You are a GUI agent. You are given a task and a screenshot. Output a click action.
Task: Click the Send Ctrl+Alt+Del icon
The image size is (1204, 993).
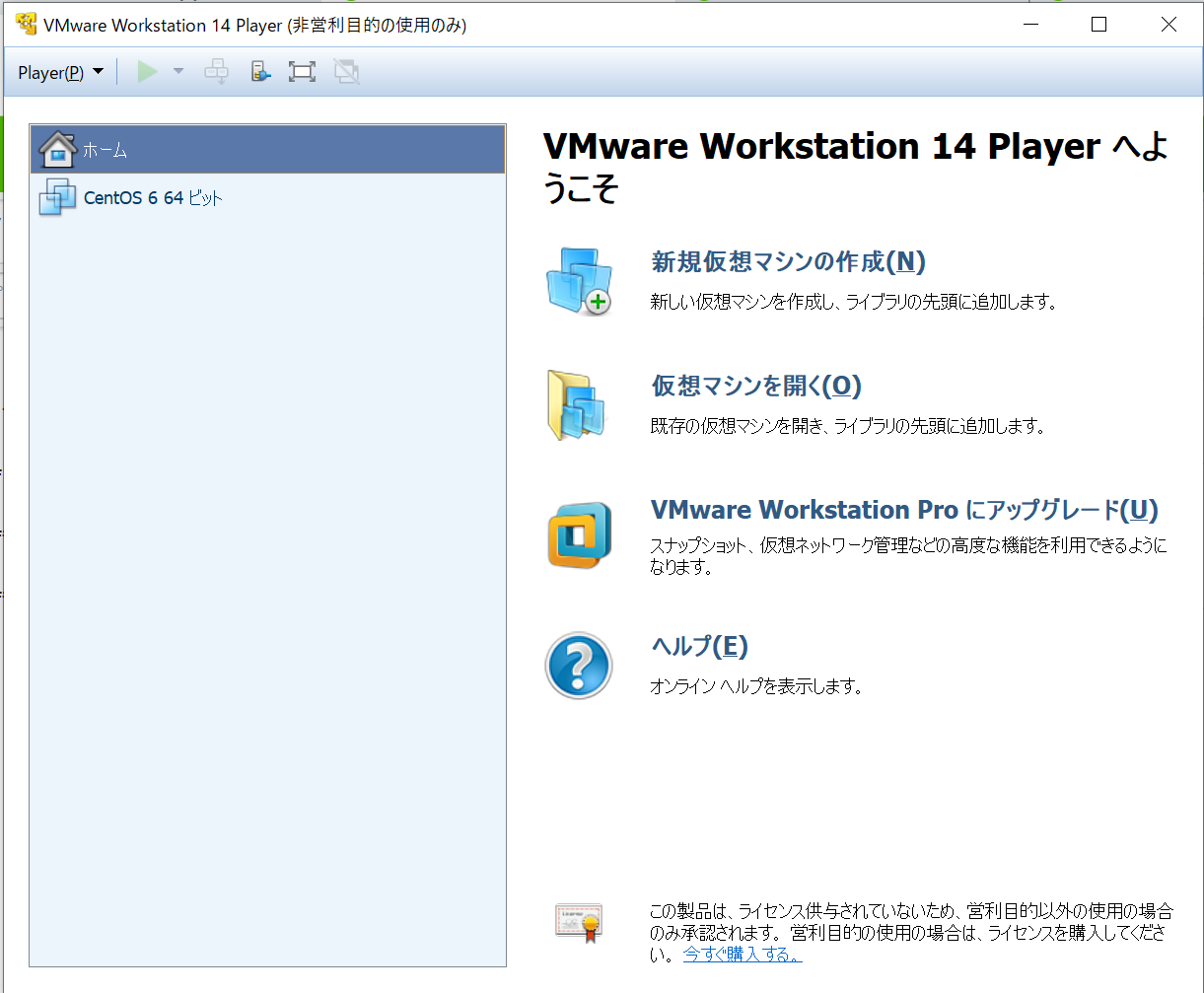216,71
